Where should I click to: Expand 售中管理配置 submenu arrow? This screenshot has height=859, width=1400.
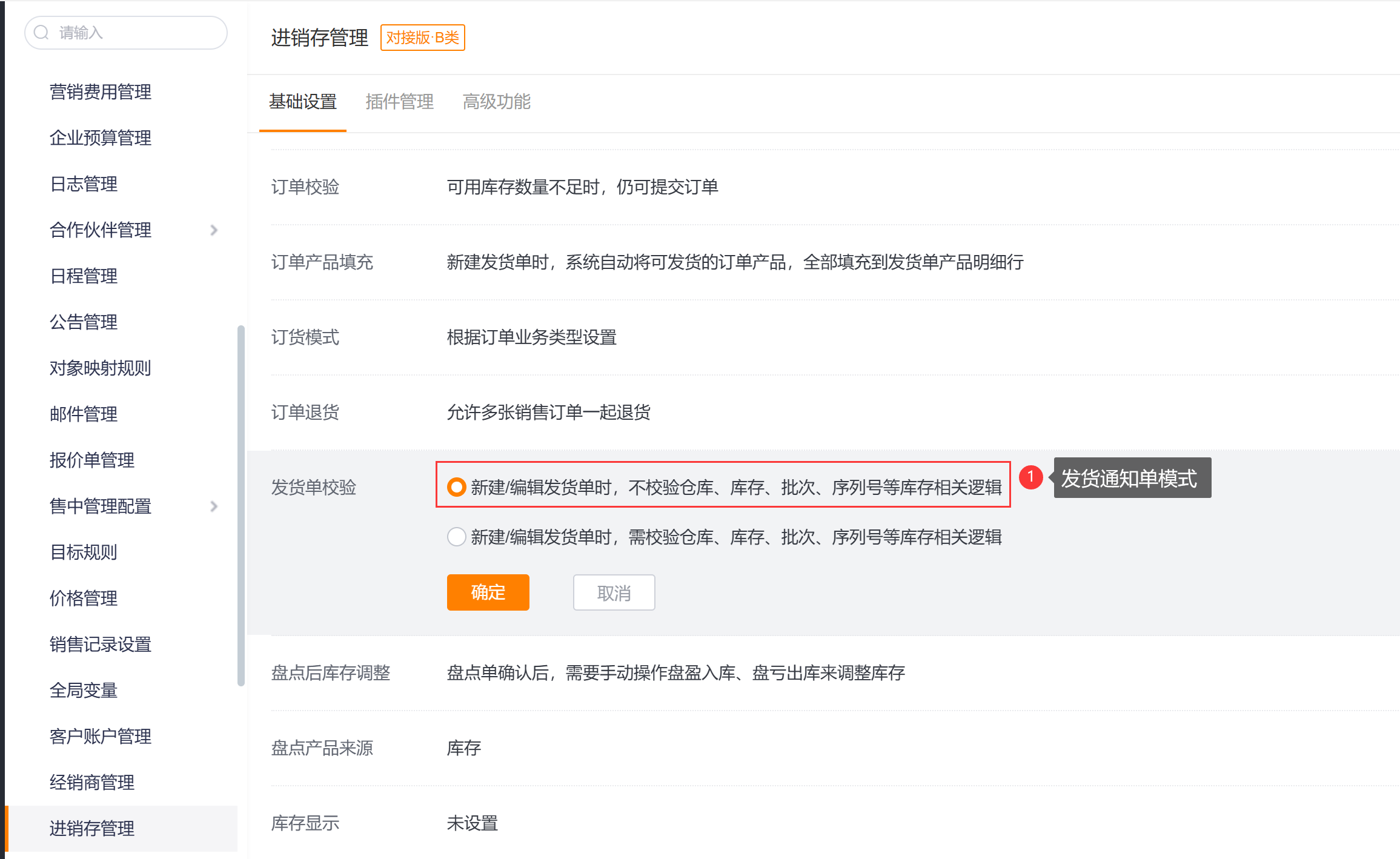click(214, 506)
